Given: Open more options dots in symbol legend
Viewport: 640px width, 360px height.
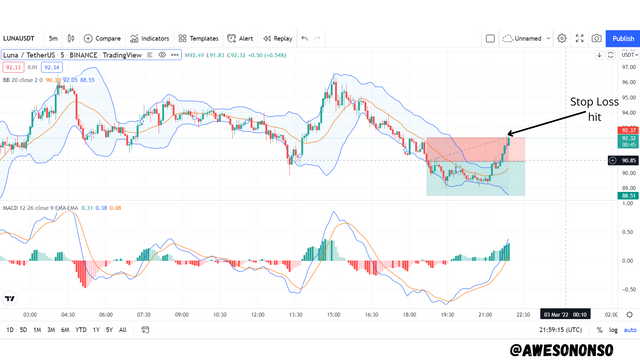Looking at the screenshot, I should point(175,55).
